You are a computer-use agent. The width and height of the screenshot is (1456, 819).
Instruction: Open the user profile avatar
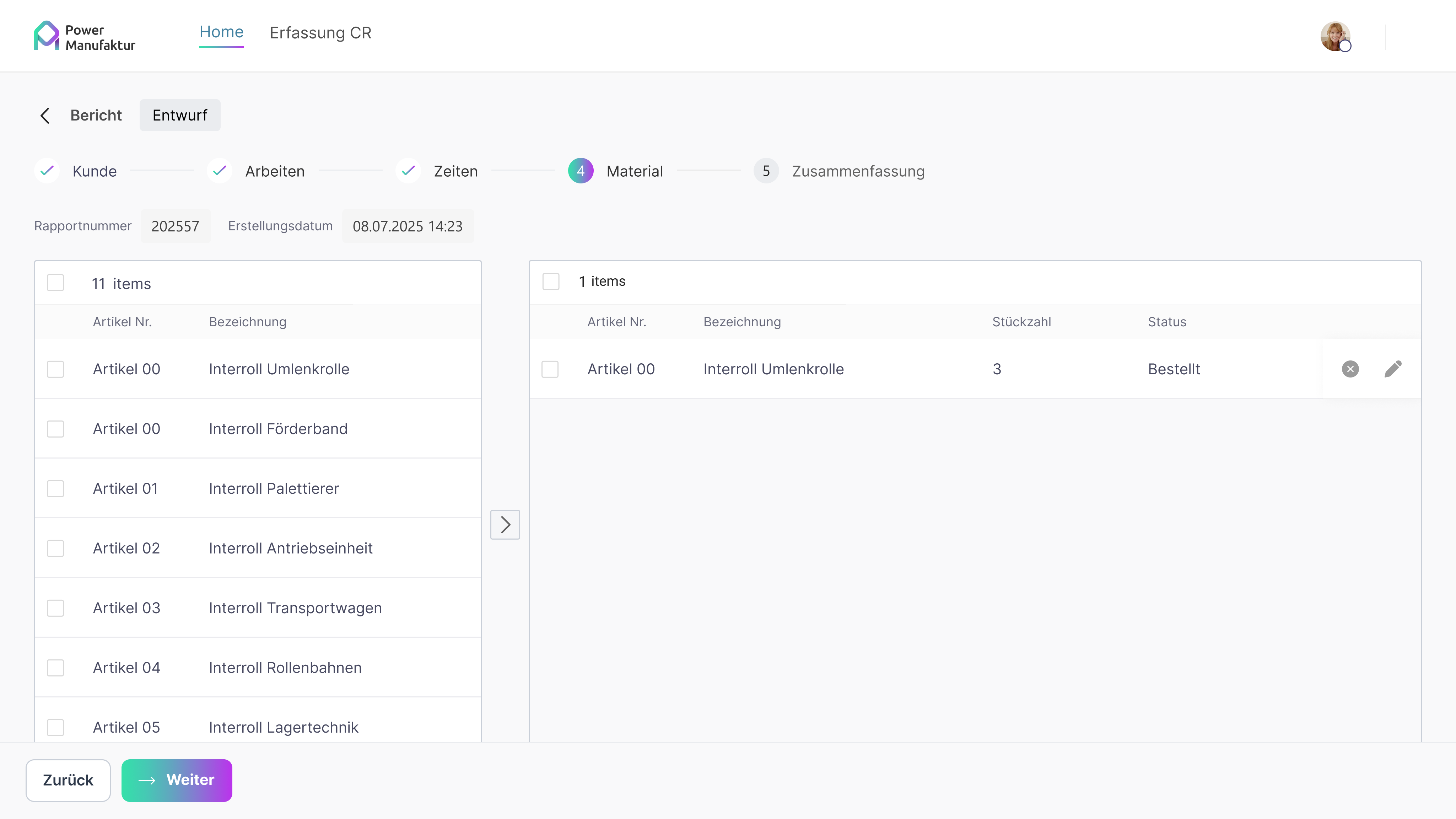(1335, 37)
